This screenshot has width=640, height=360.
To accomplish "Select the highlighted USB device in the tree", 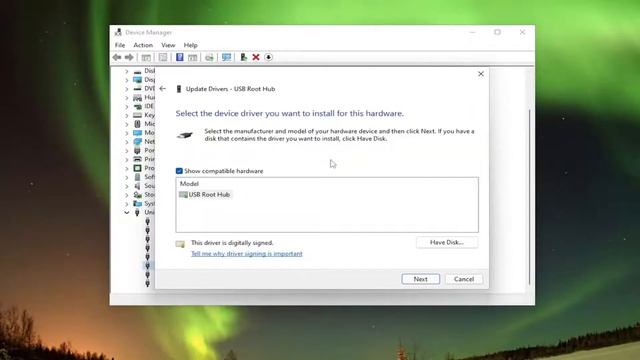I will tap(148, 266).
